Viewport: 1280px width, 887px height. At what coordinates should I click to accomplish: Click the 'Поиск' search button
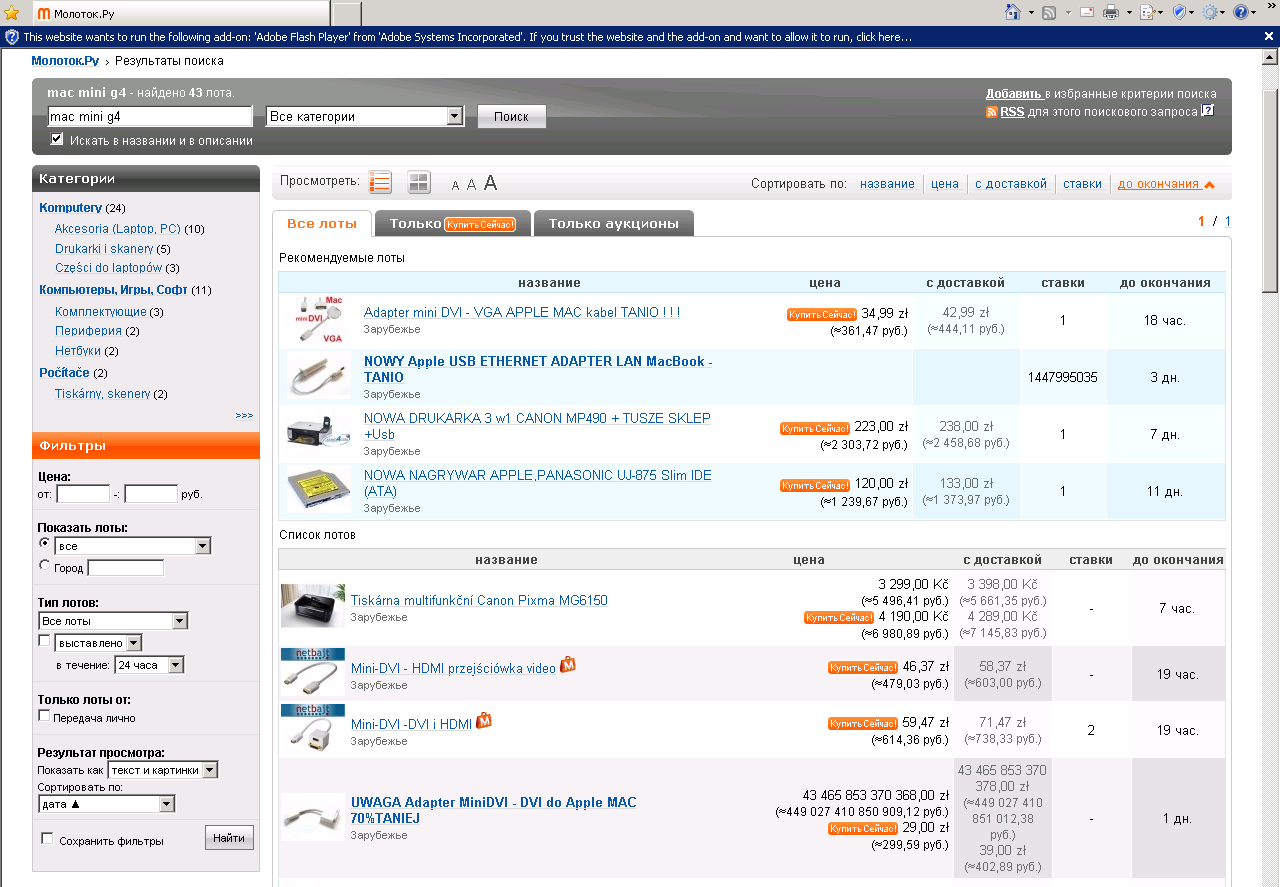[511, 116]
